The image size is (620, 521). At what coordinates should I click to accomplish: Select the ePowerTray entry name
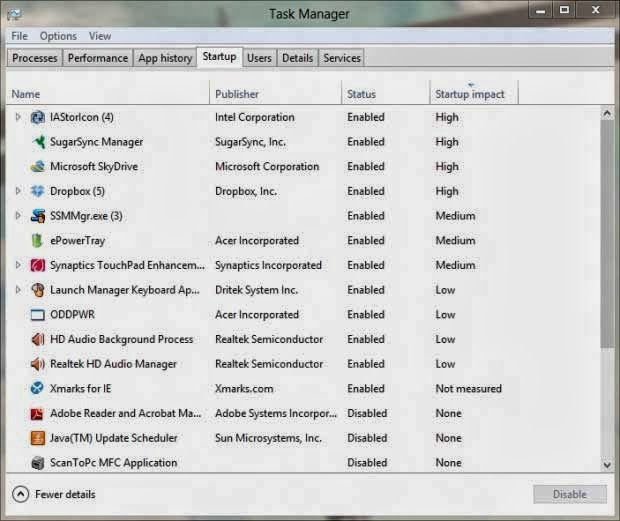pos(78,241)
